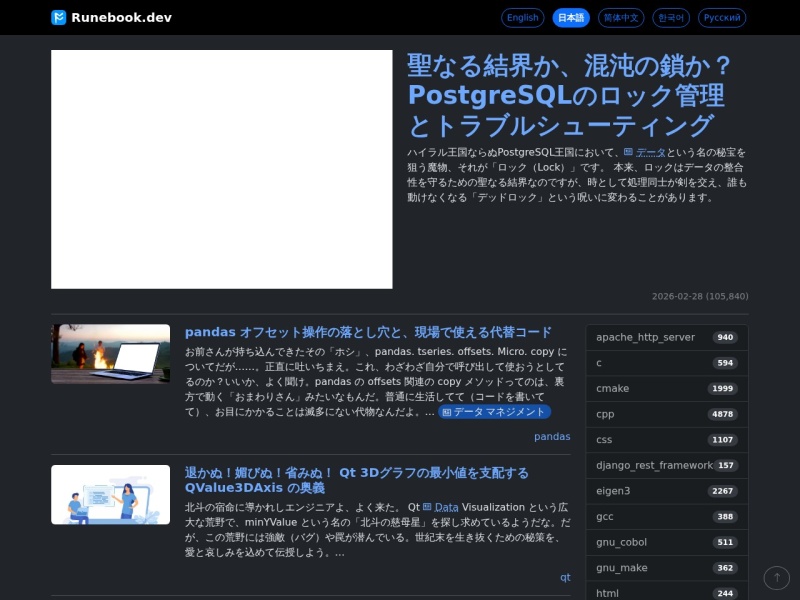Click the 940 count badge
Viewport: 800px width, 600px height.
pyautogui.click(x=725, y=337)
